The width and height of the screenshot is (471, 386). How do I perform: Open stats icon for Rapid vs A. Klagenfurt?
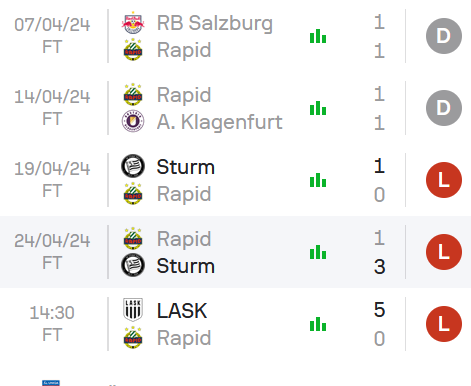[x=318, y=108]
